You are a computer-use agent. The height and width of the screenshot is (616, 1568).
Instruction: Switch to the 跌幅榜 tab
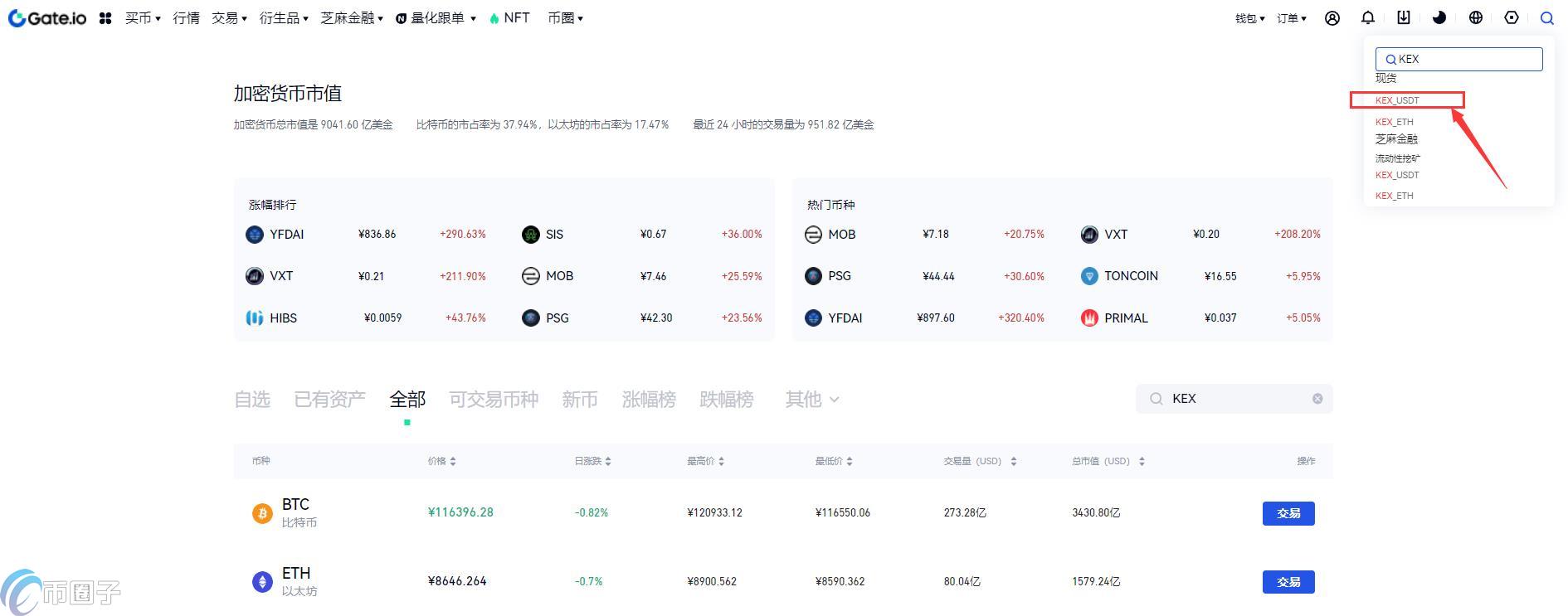tap(727, 400)
